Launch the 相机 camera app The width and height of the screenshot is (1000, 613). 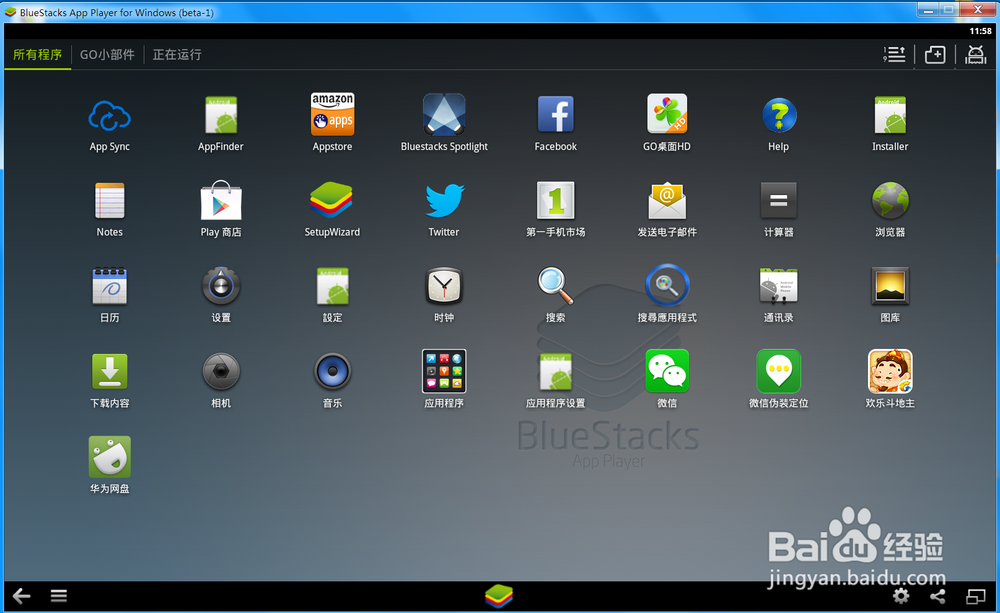(221, 372)
